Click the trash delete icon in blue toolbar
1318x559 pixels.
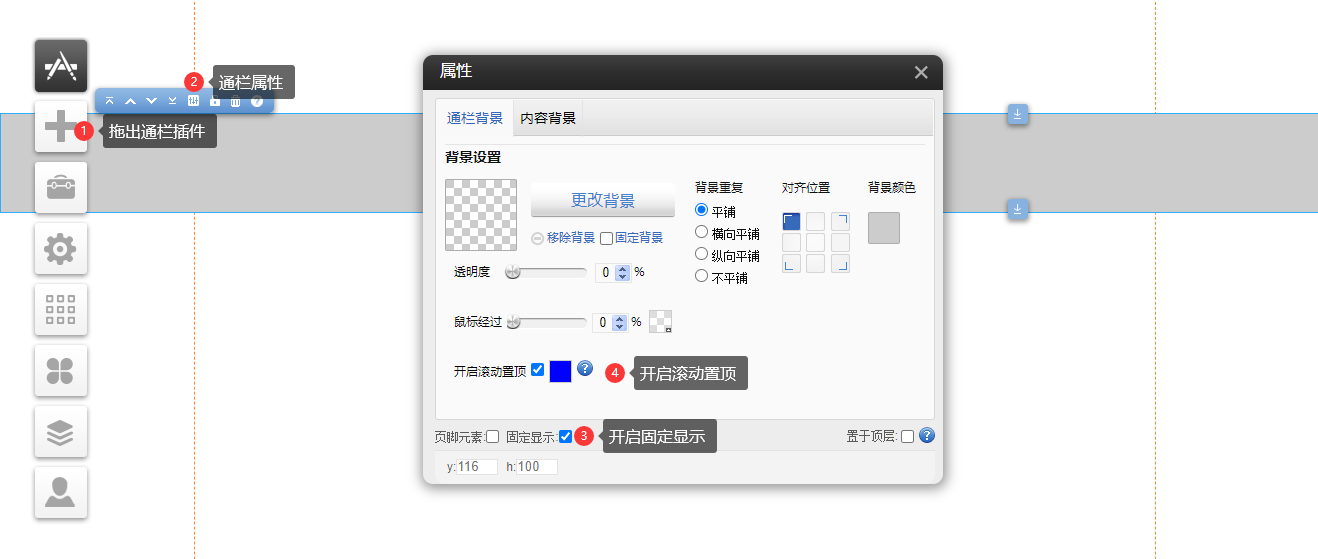pyautogui.click(x=236, y=101)
